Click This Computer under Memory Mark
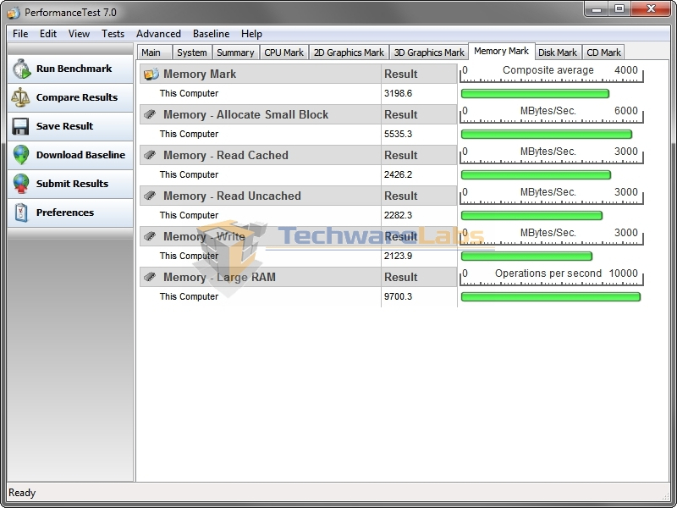This screenshot has width=677, height=508. pyautogui.click(x=189, y=93)
